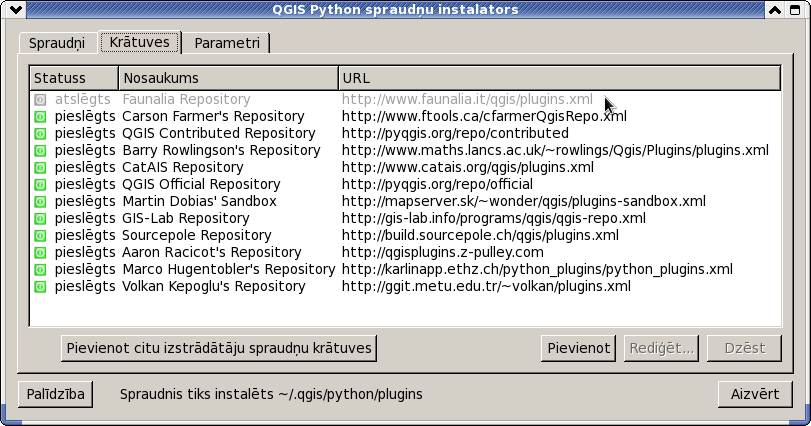Click the green status icon for QGIS Contributed Repository

pyautogui.click(x=40, y=134)
